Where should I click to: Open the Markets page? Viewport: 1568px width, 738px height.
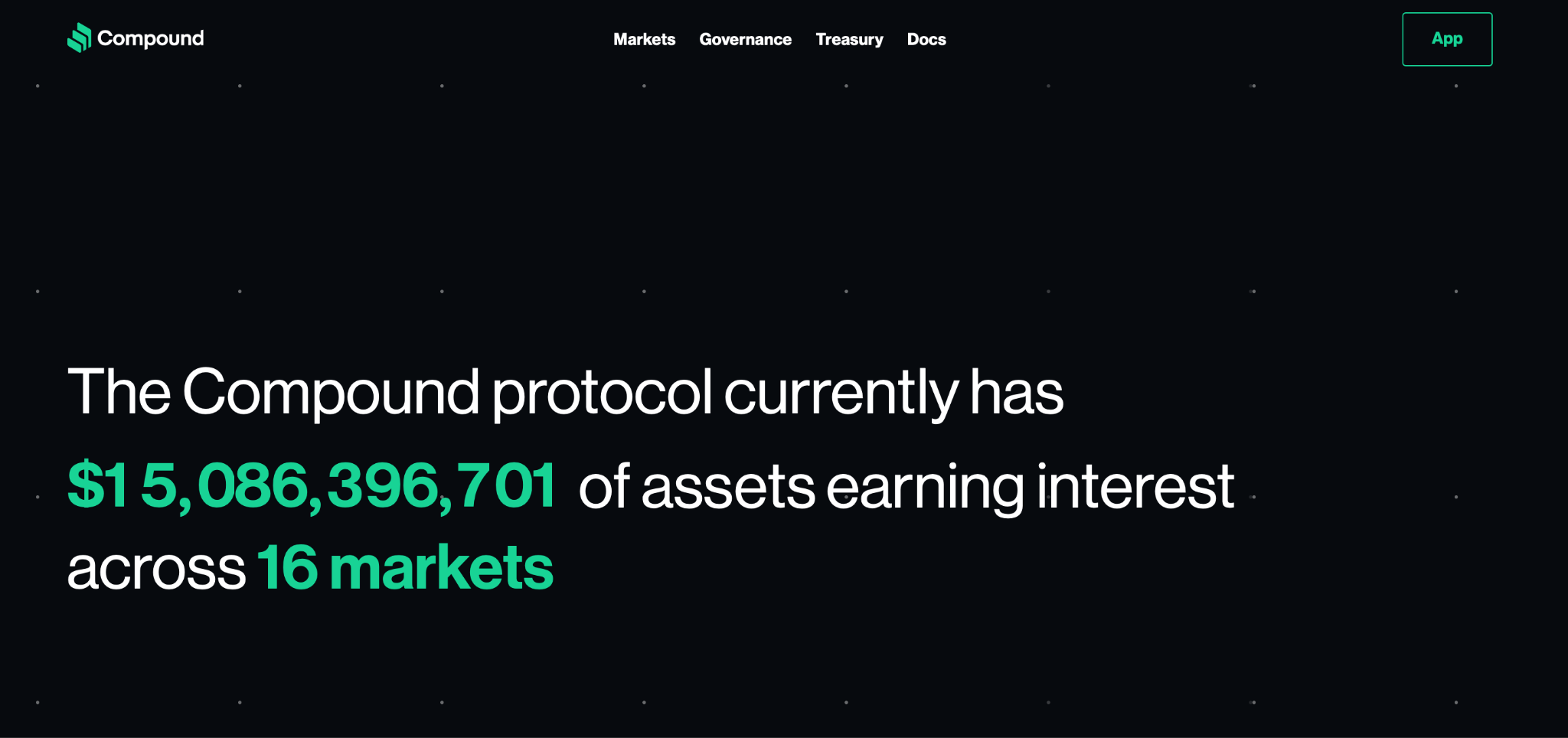pos(644,39)
